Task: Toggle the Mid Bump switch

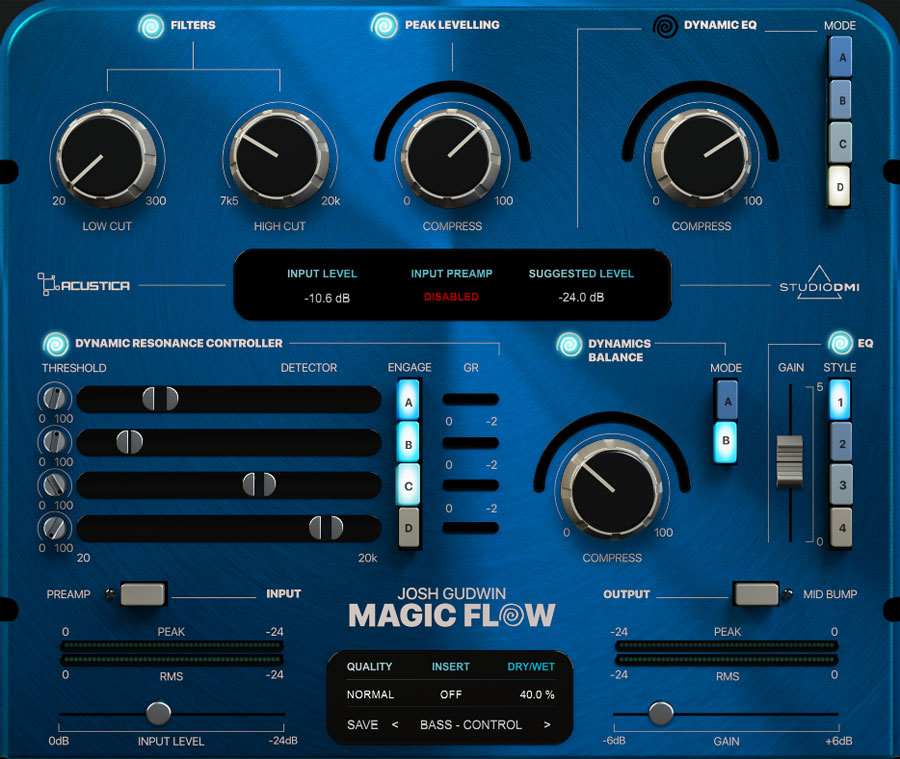Action: tap(756, 594)
